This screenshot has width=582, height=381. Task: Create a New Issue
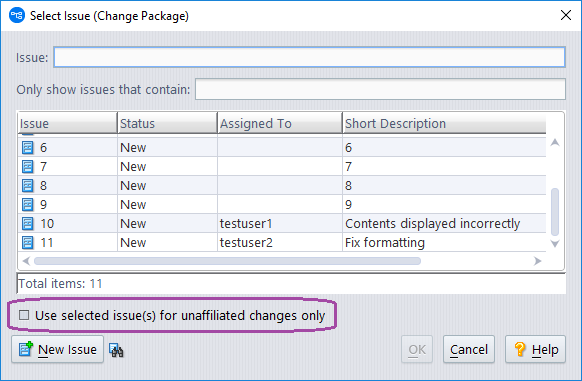[58, 349]
